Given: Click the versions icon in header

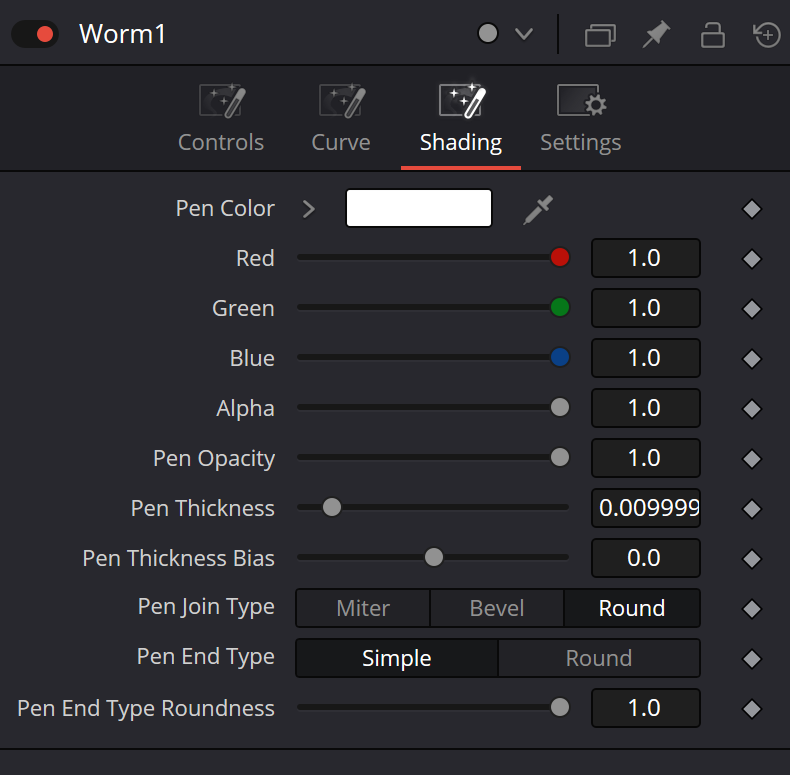Looking at the screenshot, I should coord(600,35).
